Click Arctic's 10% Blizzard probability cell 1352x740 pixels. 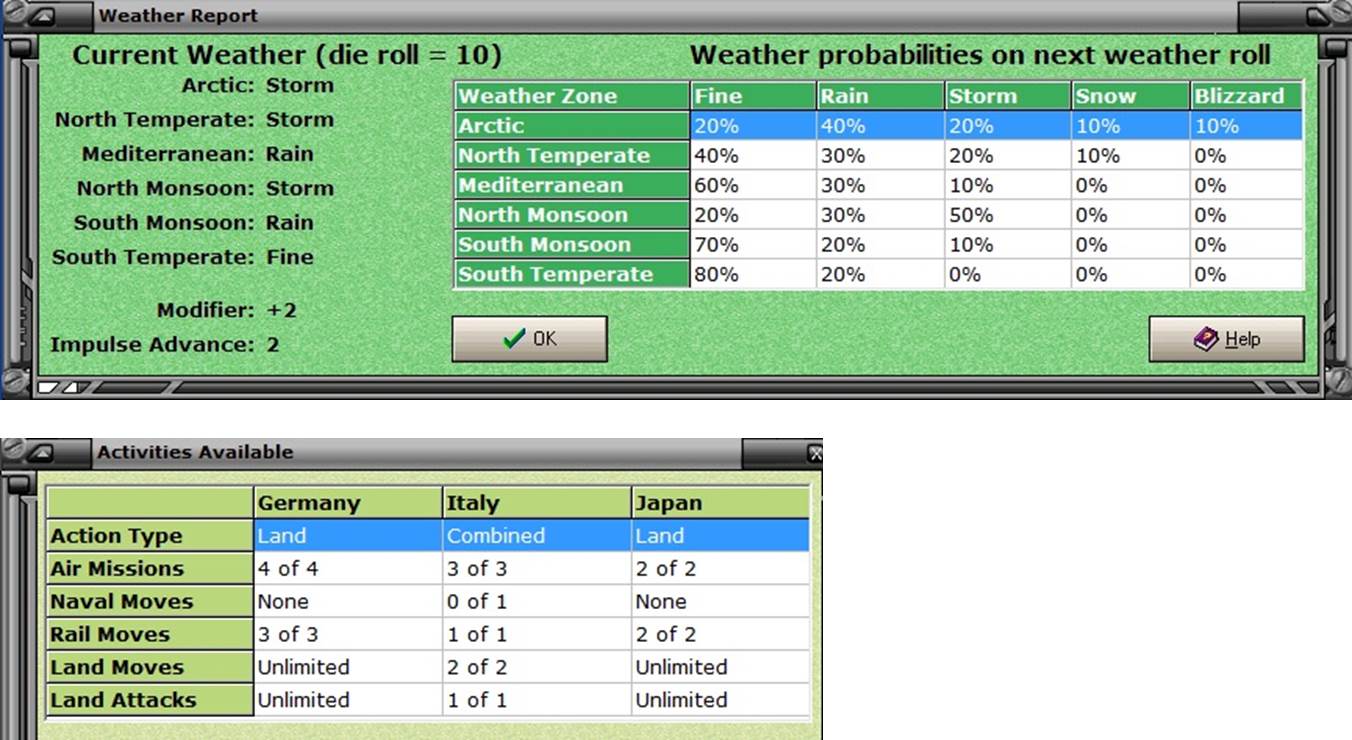coord(1247,126)
